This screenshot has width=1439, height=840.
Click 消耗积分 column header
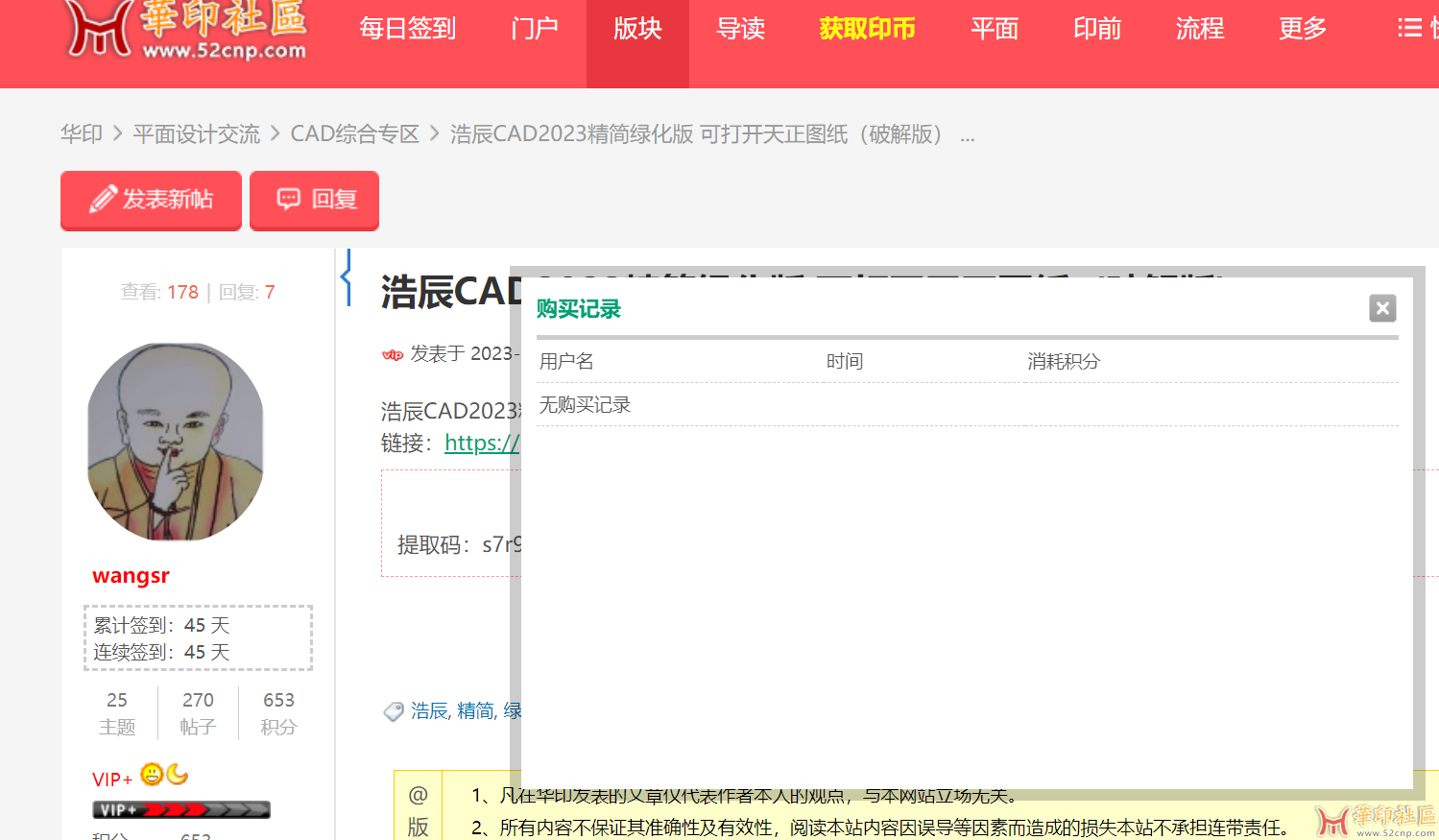[x=1064, y=361]
